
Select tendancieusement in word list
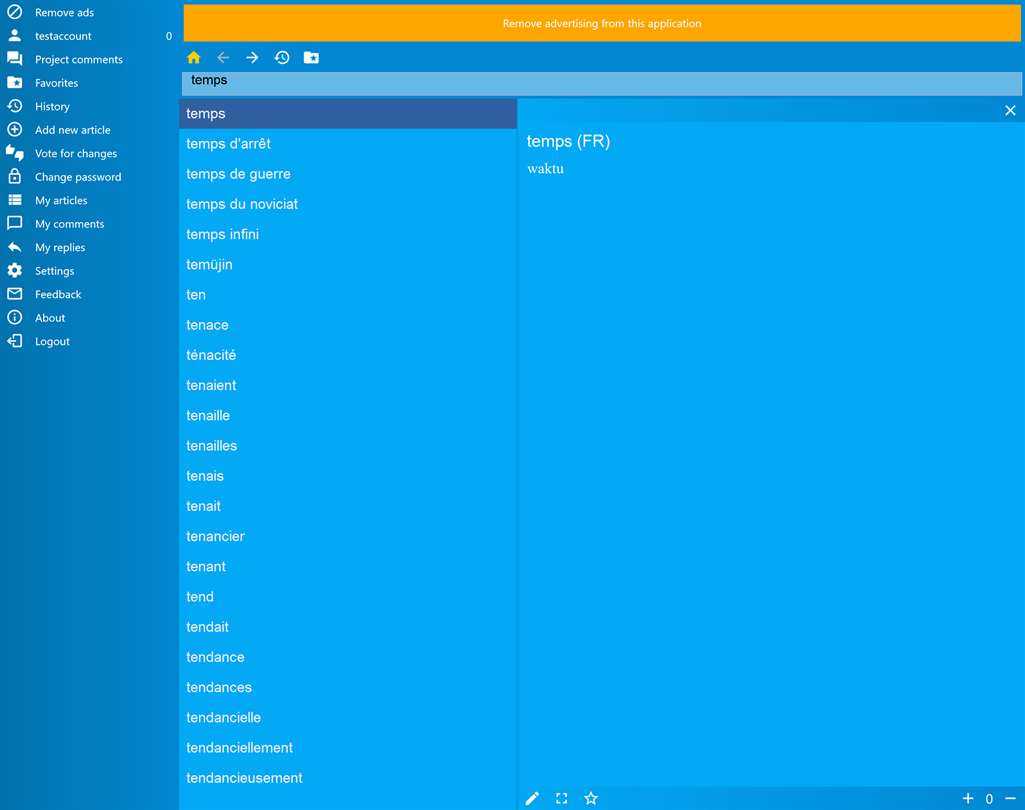pyautogui.click(x=348, y=778)
